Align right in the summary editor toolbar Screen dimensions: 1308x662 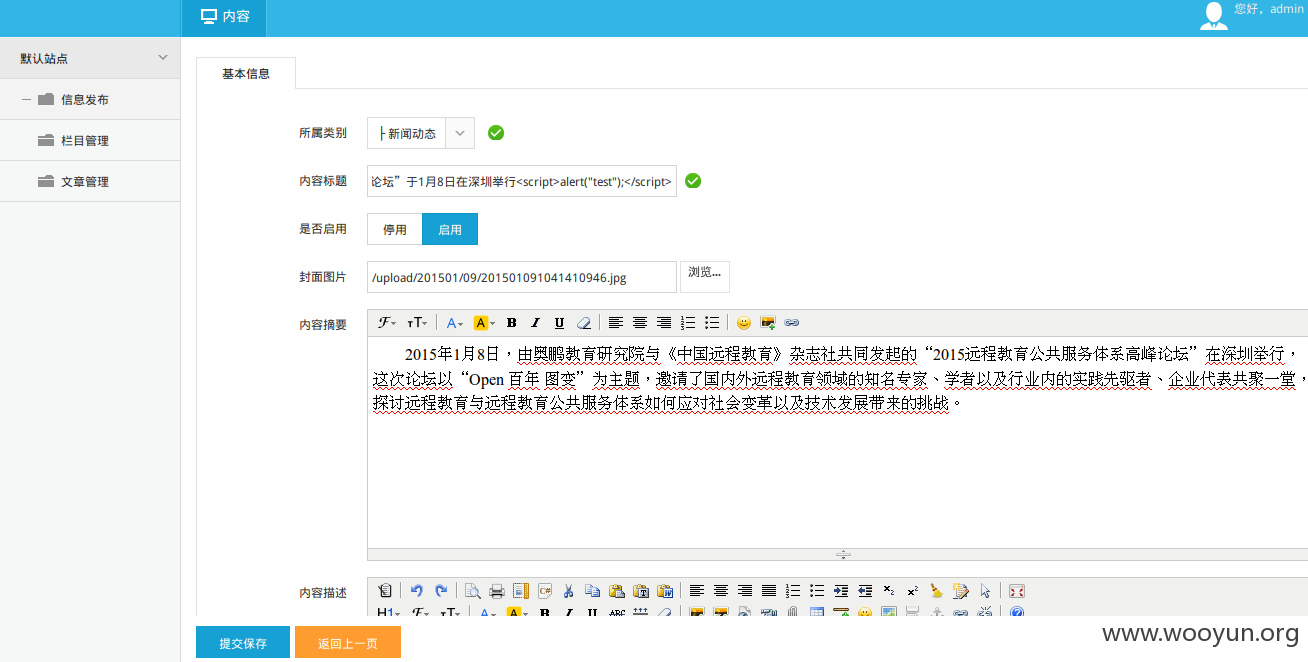click(x=664, y=323)
